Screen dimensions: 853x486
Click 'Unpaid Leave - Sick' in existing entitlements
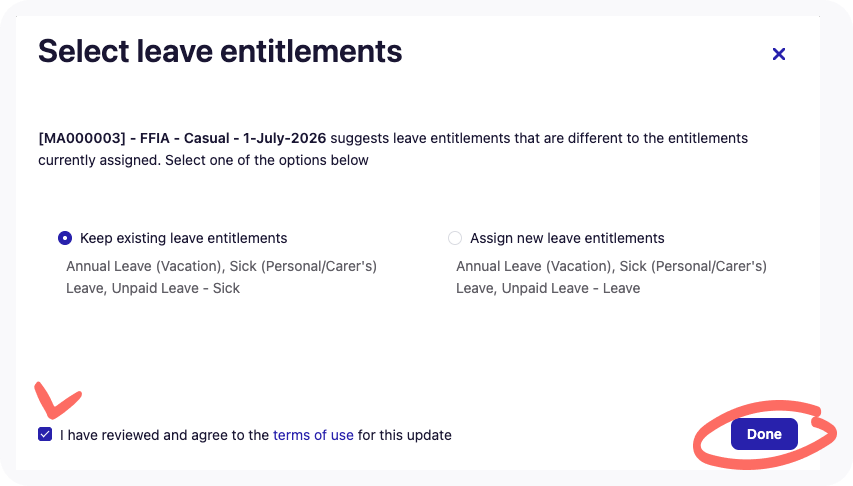(176, 288)
